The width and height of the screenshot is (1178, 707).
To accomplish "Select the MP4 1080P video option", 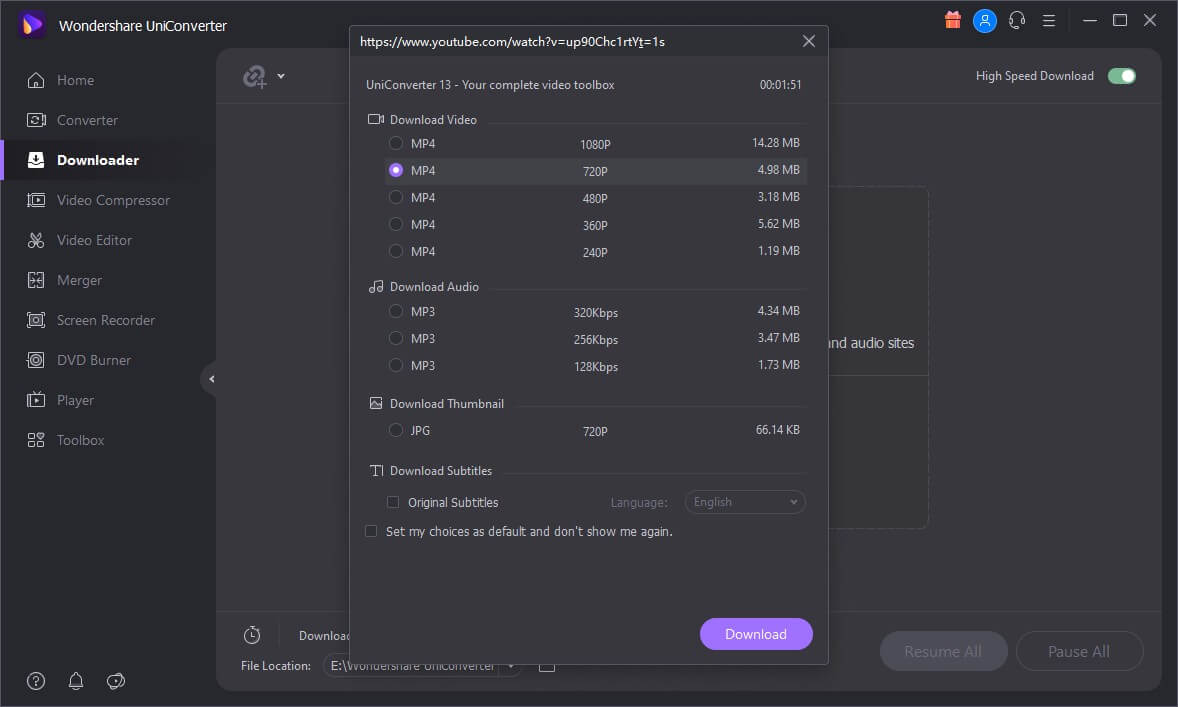I will pyautogui.click(x=396, y=144).
